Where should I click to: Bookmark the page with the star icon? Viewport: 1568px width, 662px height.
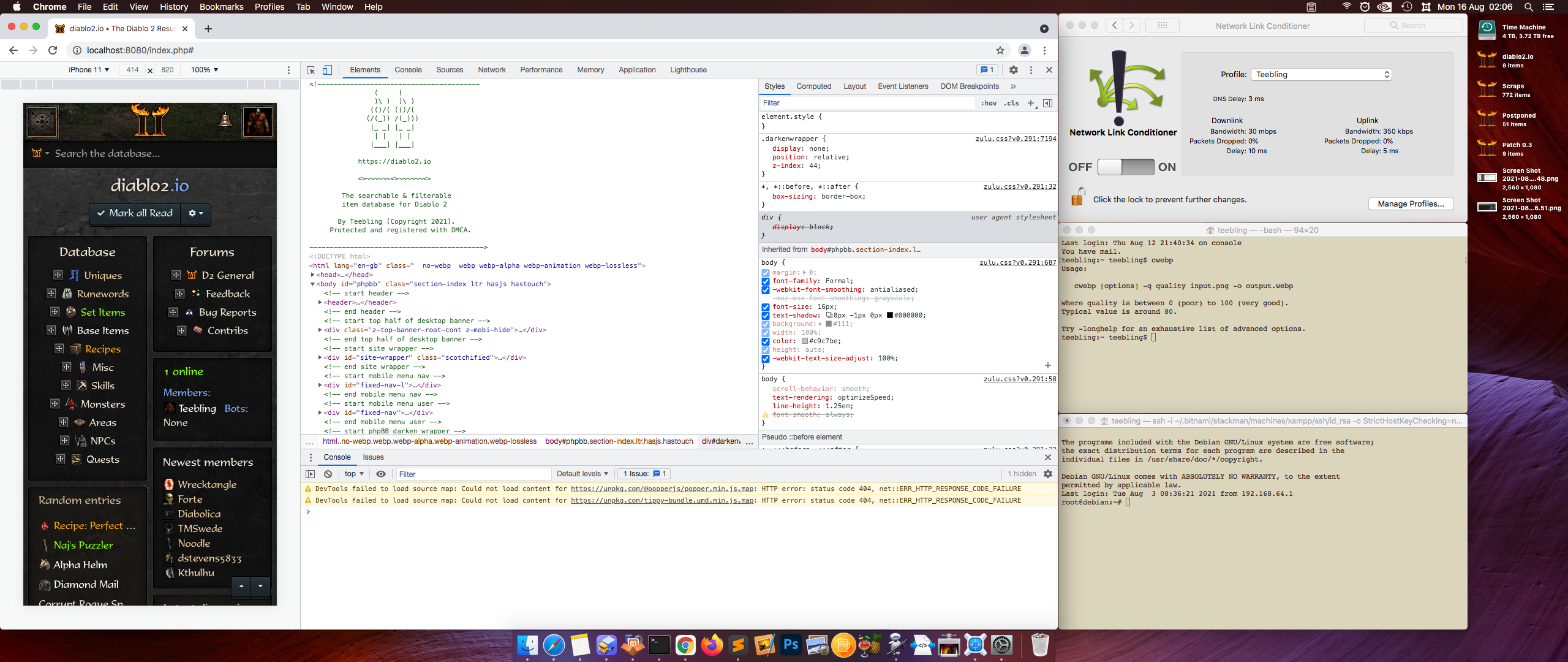coord(1000,50)
